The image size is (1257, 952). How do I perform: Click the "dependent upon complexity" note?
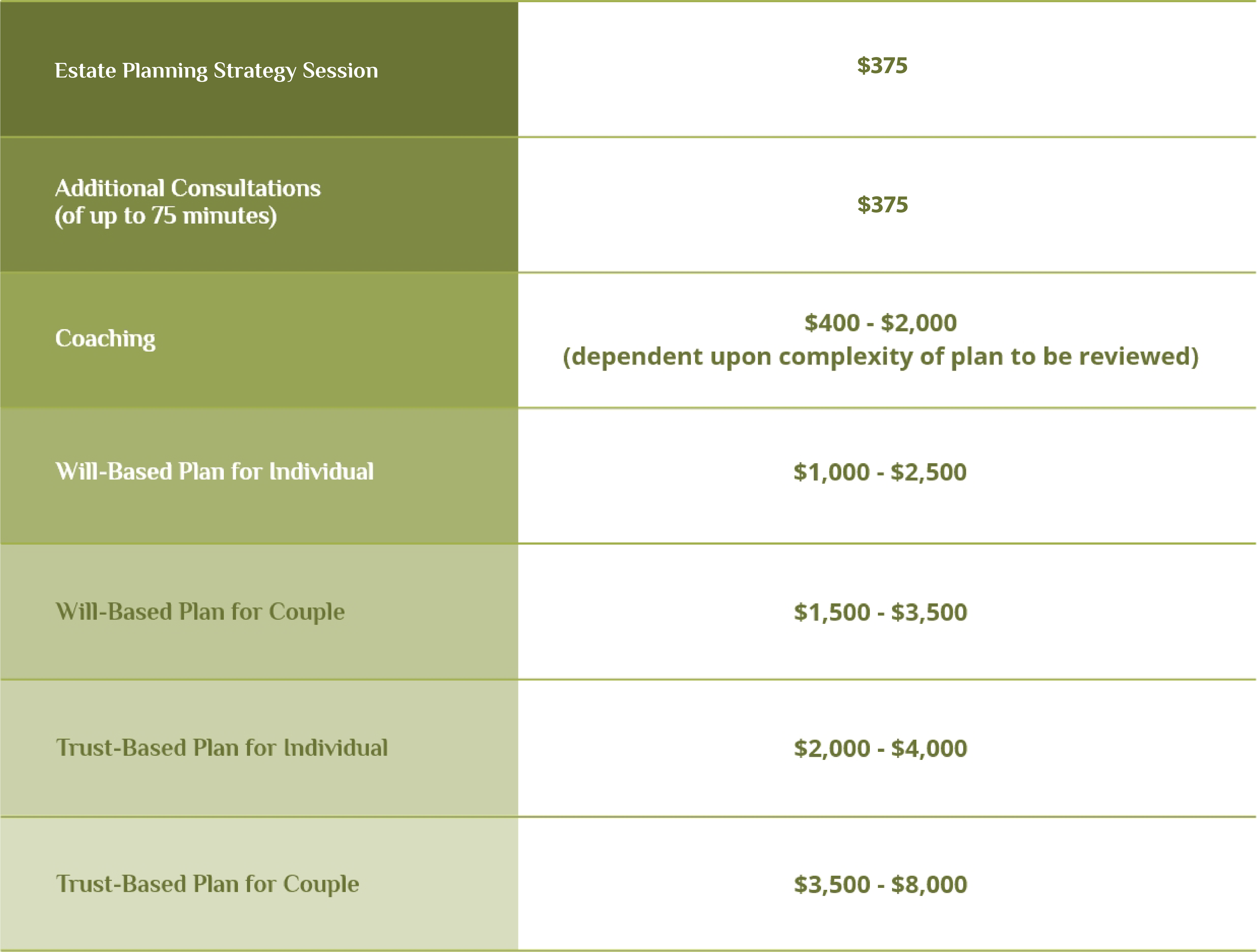(881, 356)
